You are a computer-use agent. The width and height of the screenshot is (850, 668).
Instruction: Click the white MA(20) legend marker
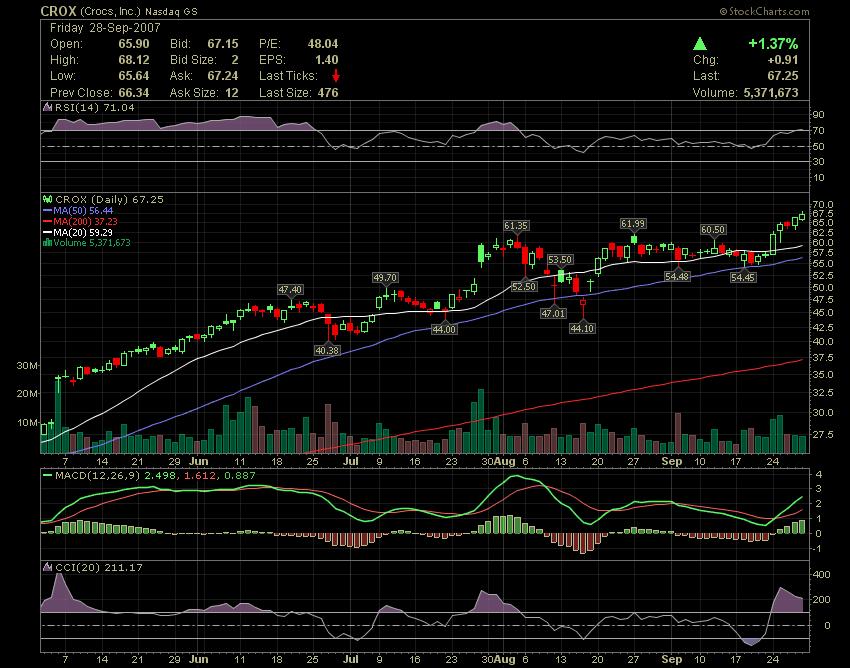point(48,232)
